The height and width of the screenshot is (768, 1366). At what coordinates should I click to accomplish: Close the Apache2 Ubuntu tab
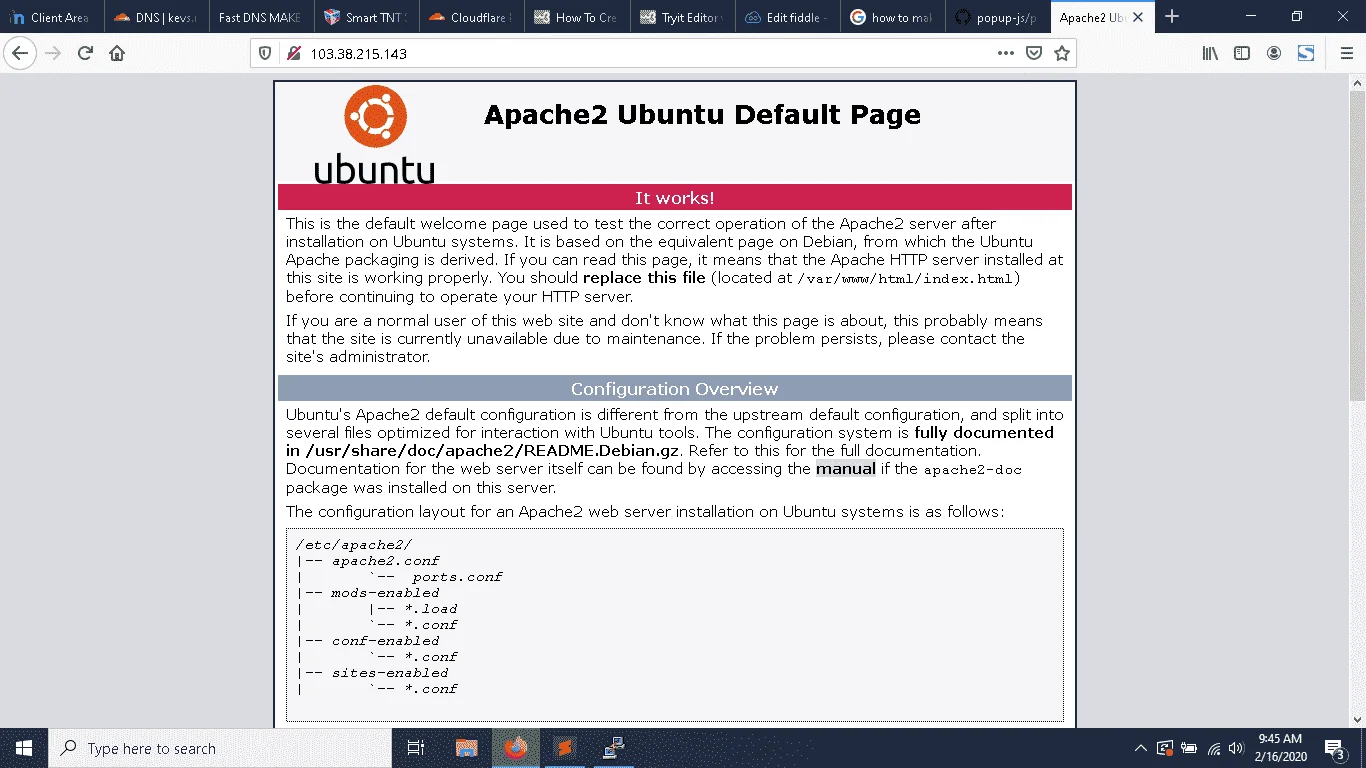(1137, 17)
